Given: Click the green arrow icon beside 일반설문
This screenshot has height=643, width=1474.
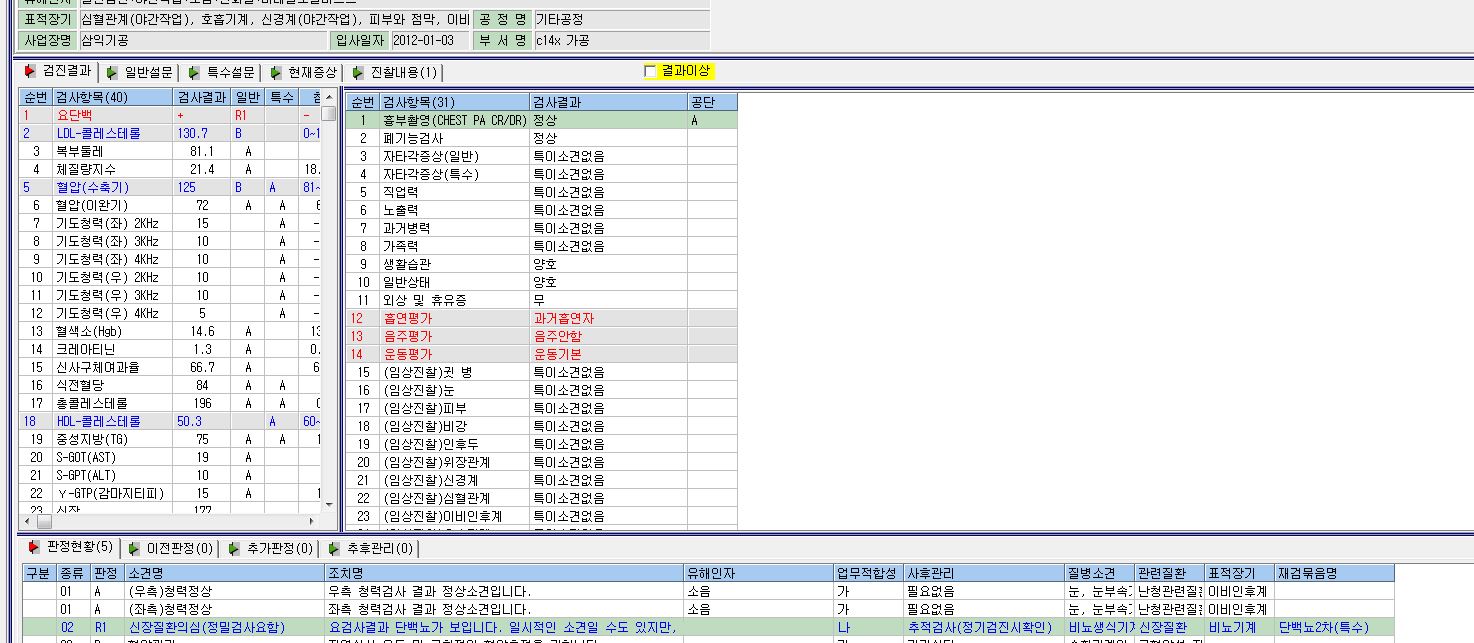Looking at the screenshot, I should [112, 72].
